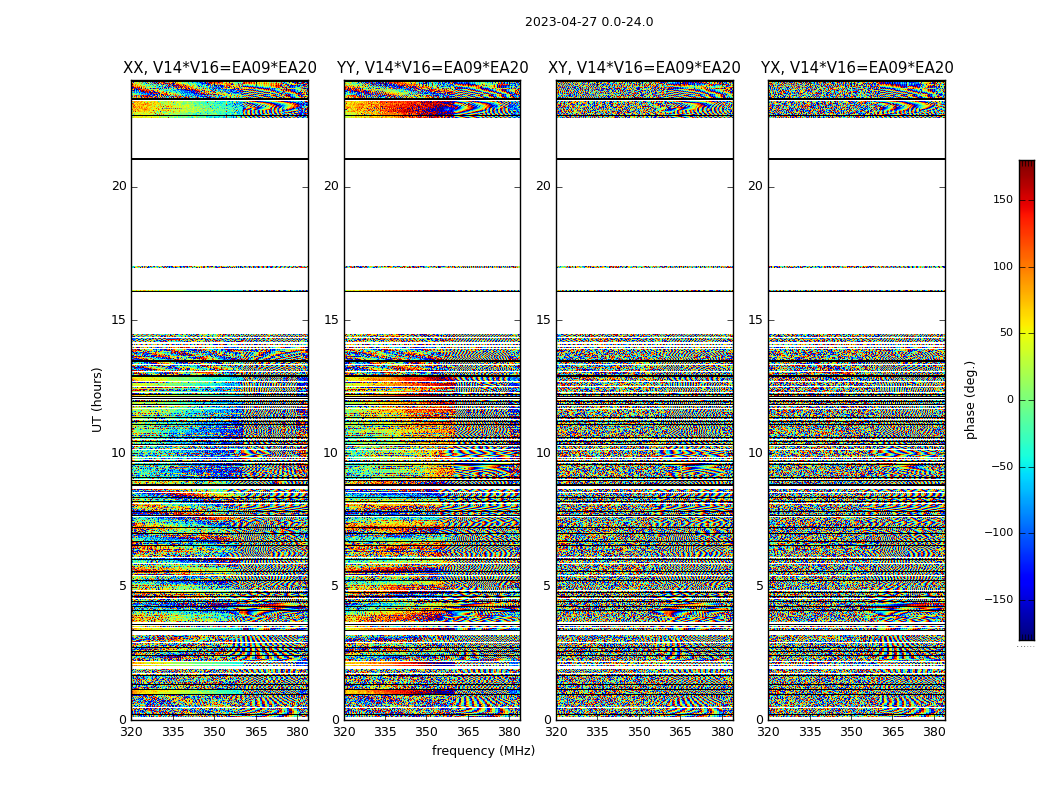Image resolution: width=1050 pixels, height=800 pixels.
Task: Click inside the YY phase waterfall plot
Action: (433, 400)
